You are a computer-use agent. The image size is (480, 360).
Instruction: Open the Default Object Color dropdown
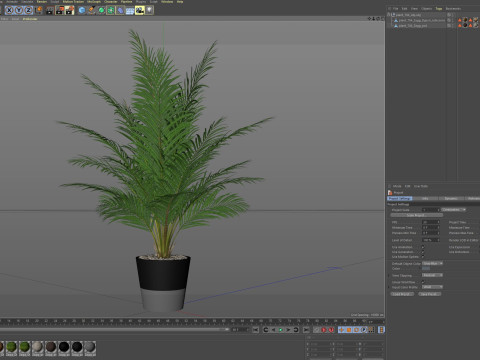(433, 263)
